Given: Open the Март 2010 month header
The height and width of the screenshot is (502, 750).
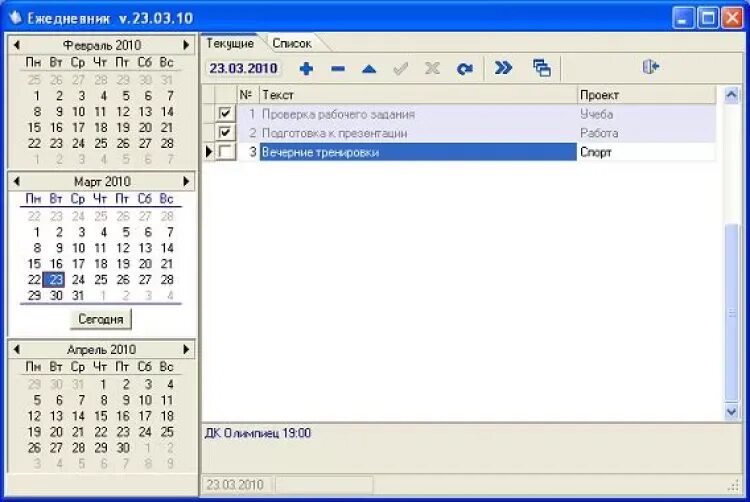Looking at the screenshot, I should coord(102,182).
